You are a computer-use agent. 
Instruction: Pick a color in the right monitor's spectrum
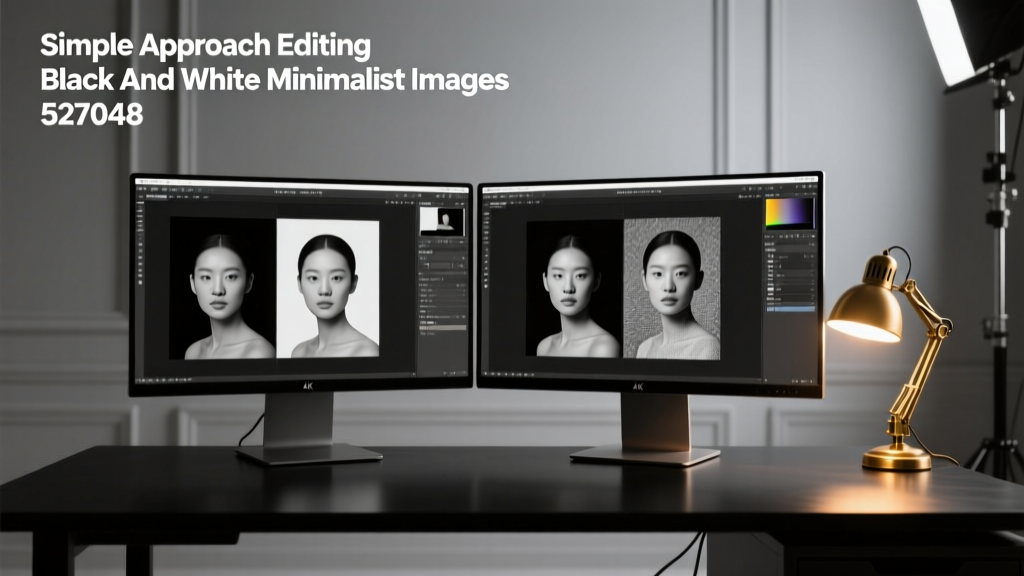(790, 213)
